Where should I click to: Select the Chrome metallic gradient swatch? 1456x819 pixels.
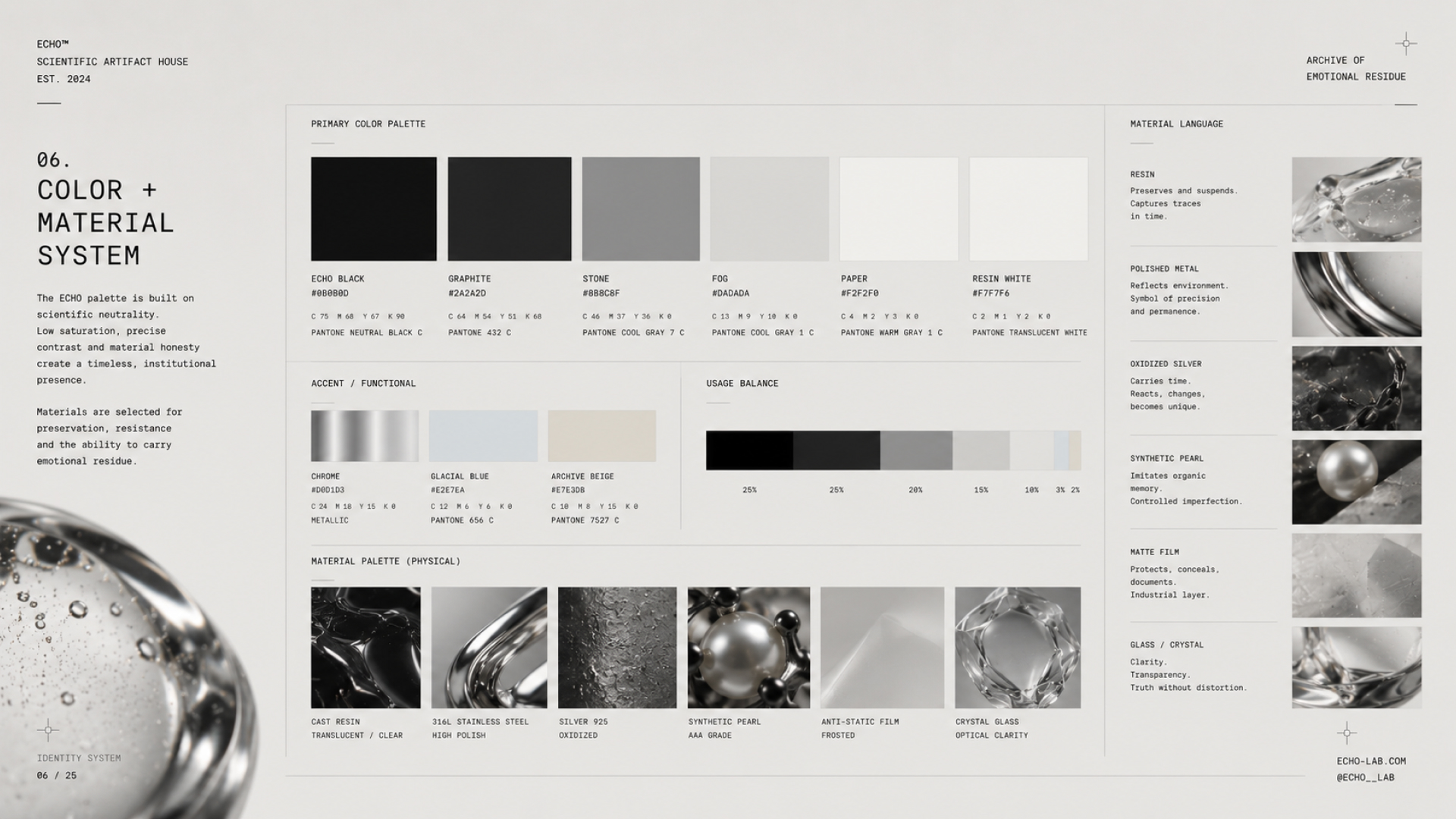(365, 436)
